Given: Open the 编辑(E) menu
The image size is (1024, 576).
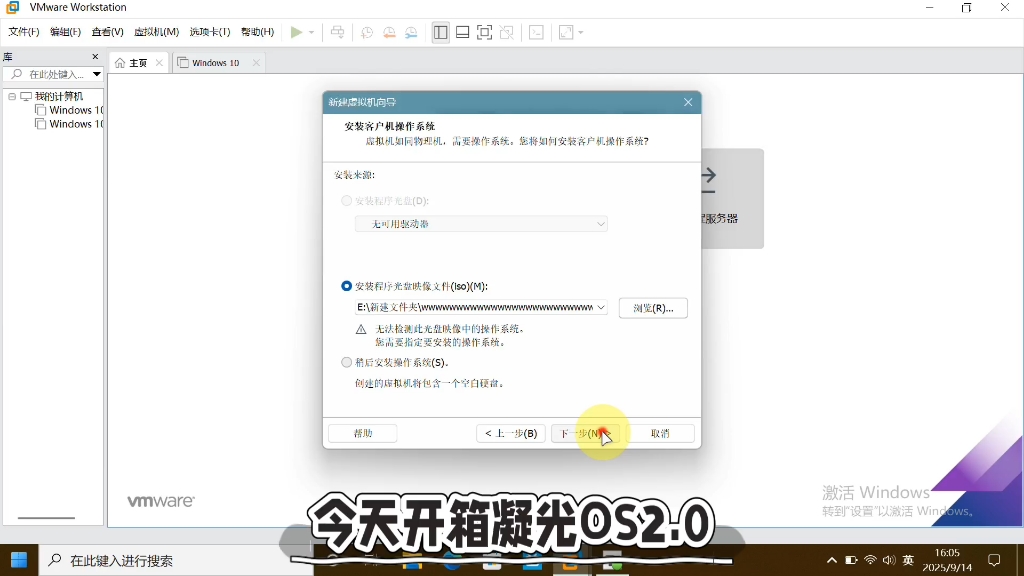Looking at the screenshot, I should click(x=65, y=32).
